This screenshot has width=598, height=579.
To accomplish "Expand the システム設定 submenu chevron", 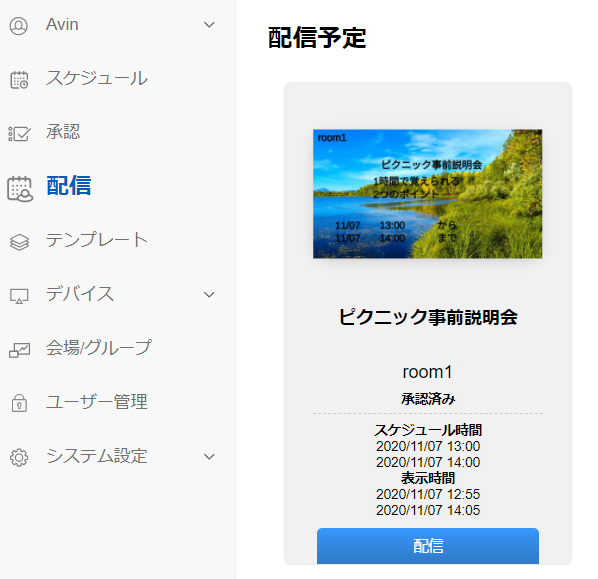I will pos(209,457).
